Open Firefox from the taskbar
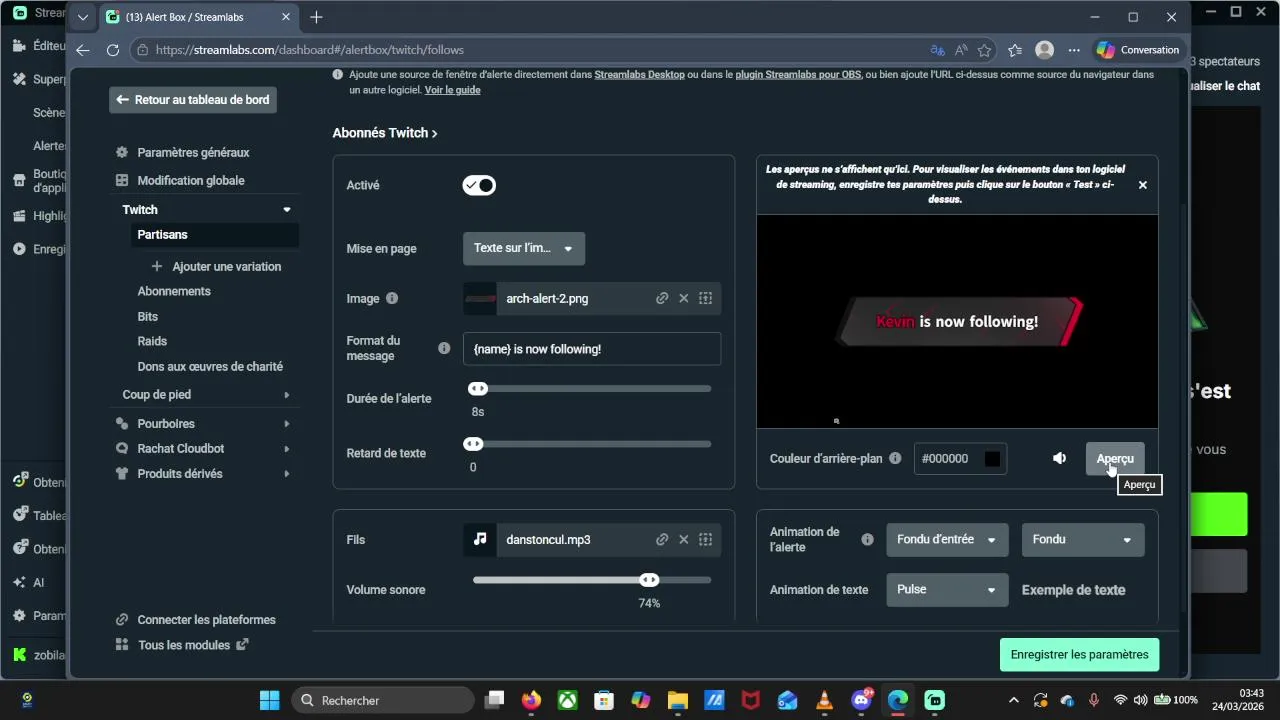 pyautogui.click(x=531, y=700)
